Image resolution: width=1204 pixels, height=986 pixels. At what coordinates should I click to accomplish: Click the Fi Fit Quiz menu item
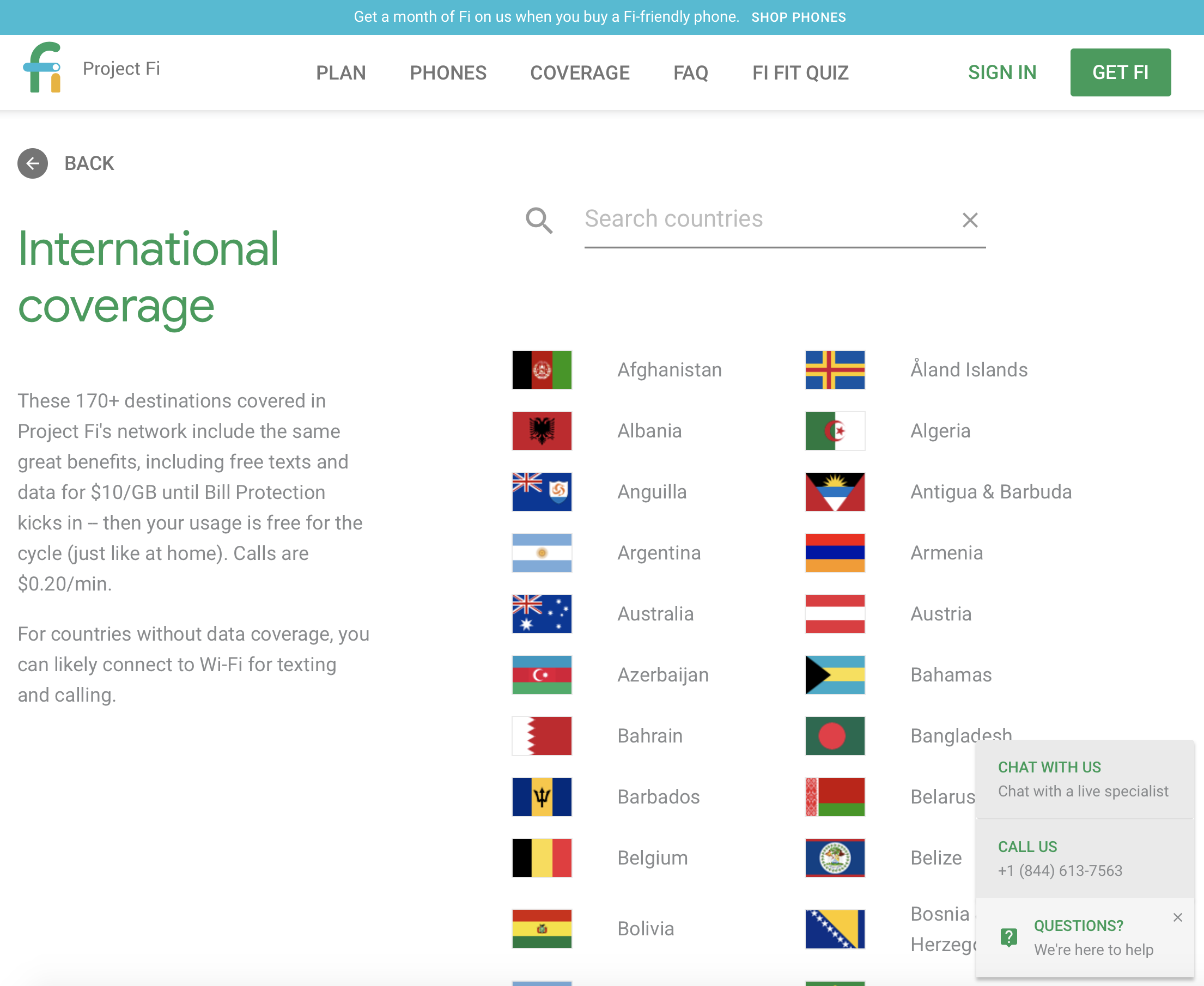point(801,72)
